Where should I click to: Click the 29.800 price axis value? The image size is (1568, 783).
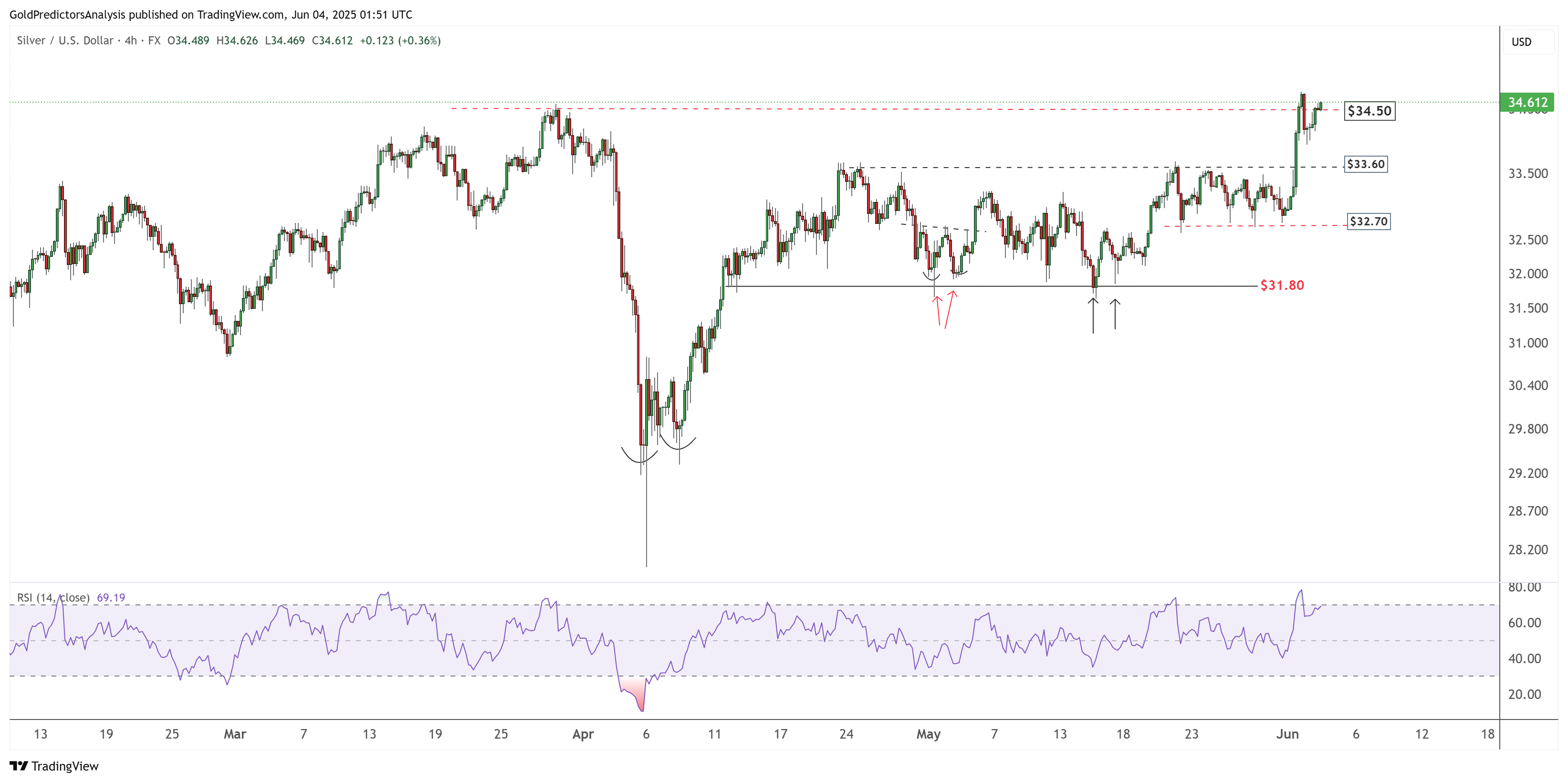[x=1528, y=429]
